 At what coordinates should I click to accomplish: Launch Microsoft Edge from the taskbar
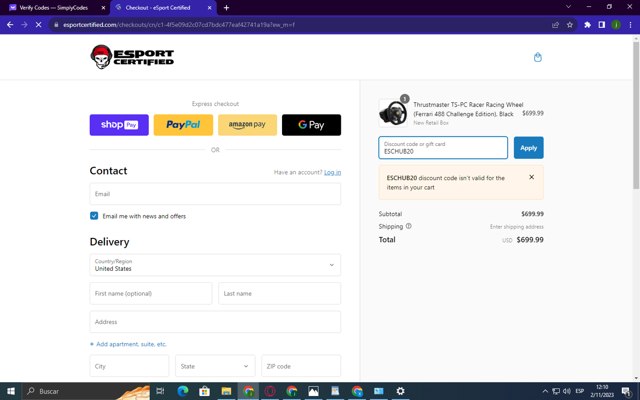click(182, 391)
